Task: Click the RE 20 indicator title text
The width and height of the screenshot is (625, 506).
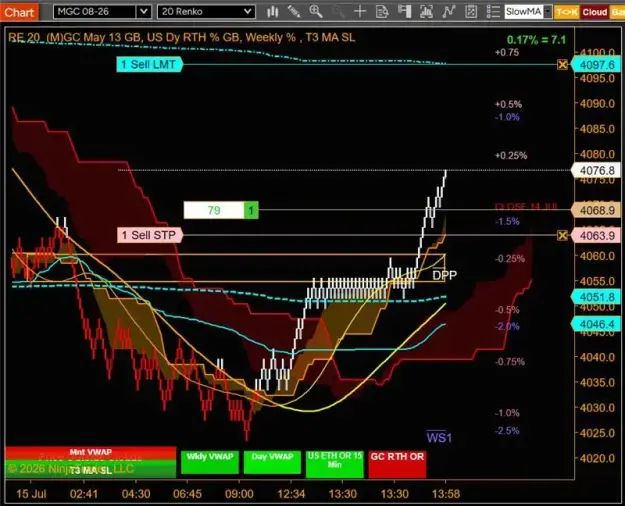Action: pos(181,37)
